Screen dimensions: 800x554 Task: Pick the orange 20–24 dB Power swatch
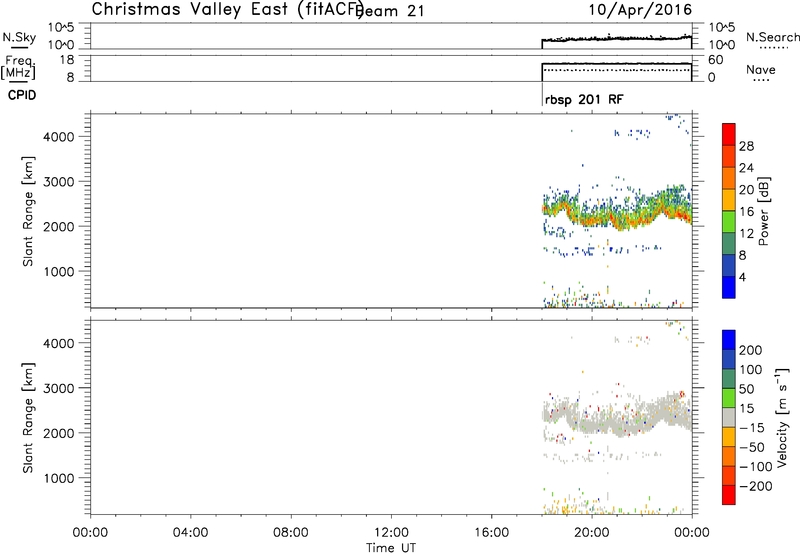(x=729, y=178)
